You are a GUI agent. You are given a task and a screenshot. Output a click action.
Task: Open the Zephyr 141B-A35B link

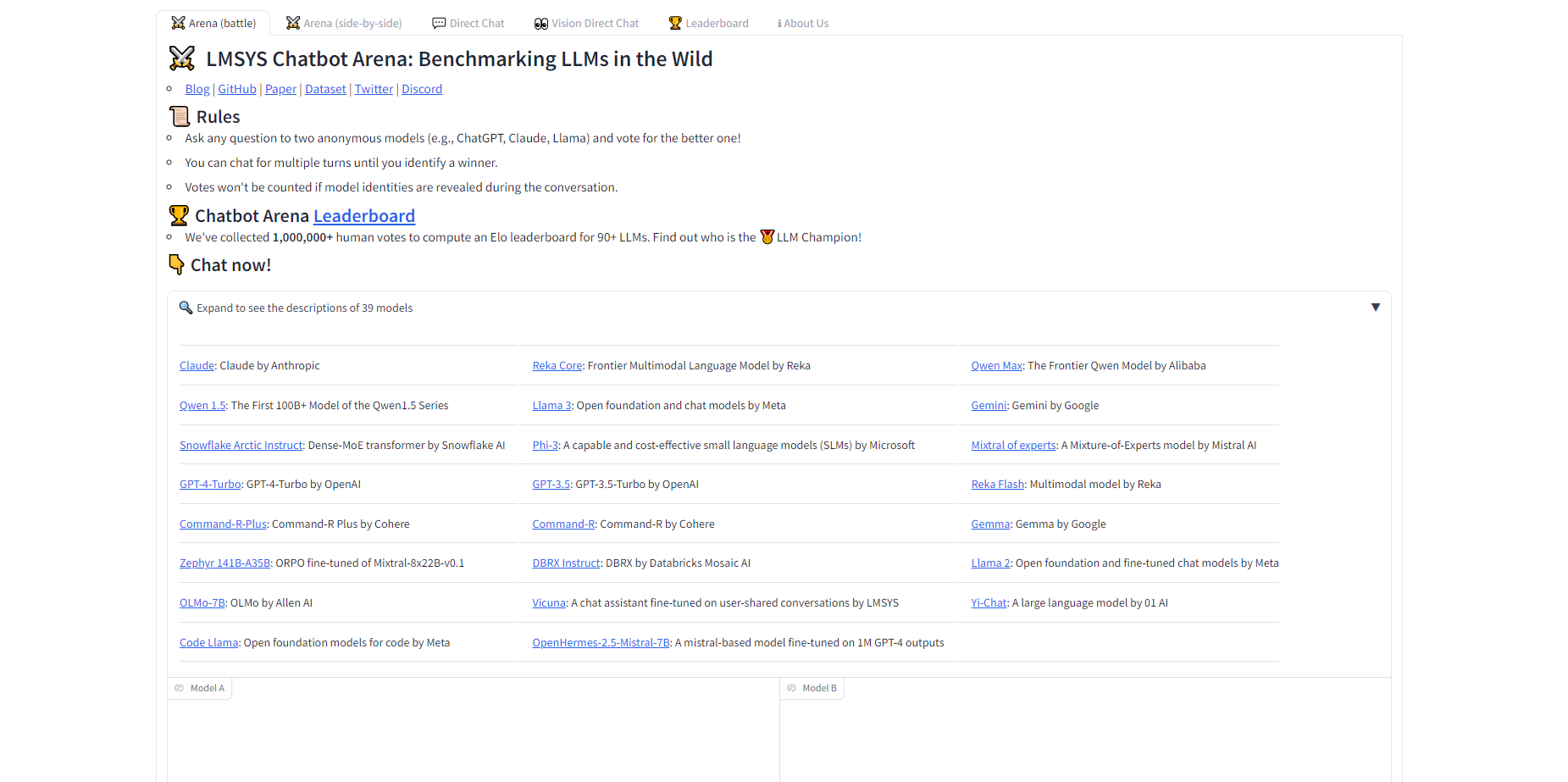click(225, 563)
